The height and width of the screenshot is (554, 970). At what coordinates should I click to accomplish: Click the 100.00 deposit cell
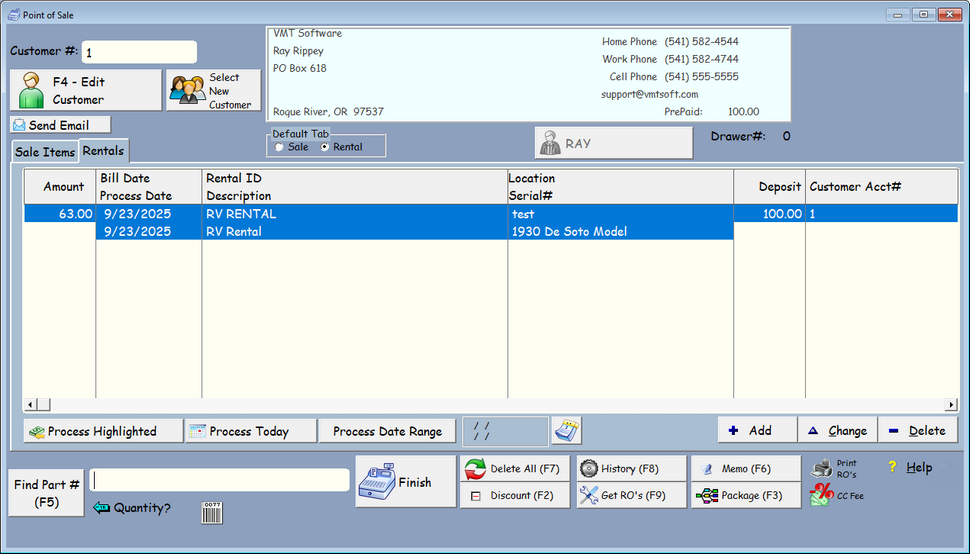770,214
